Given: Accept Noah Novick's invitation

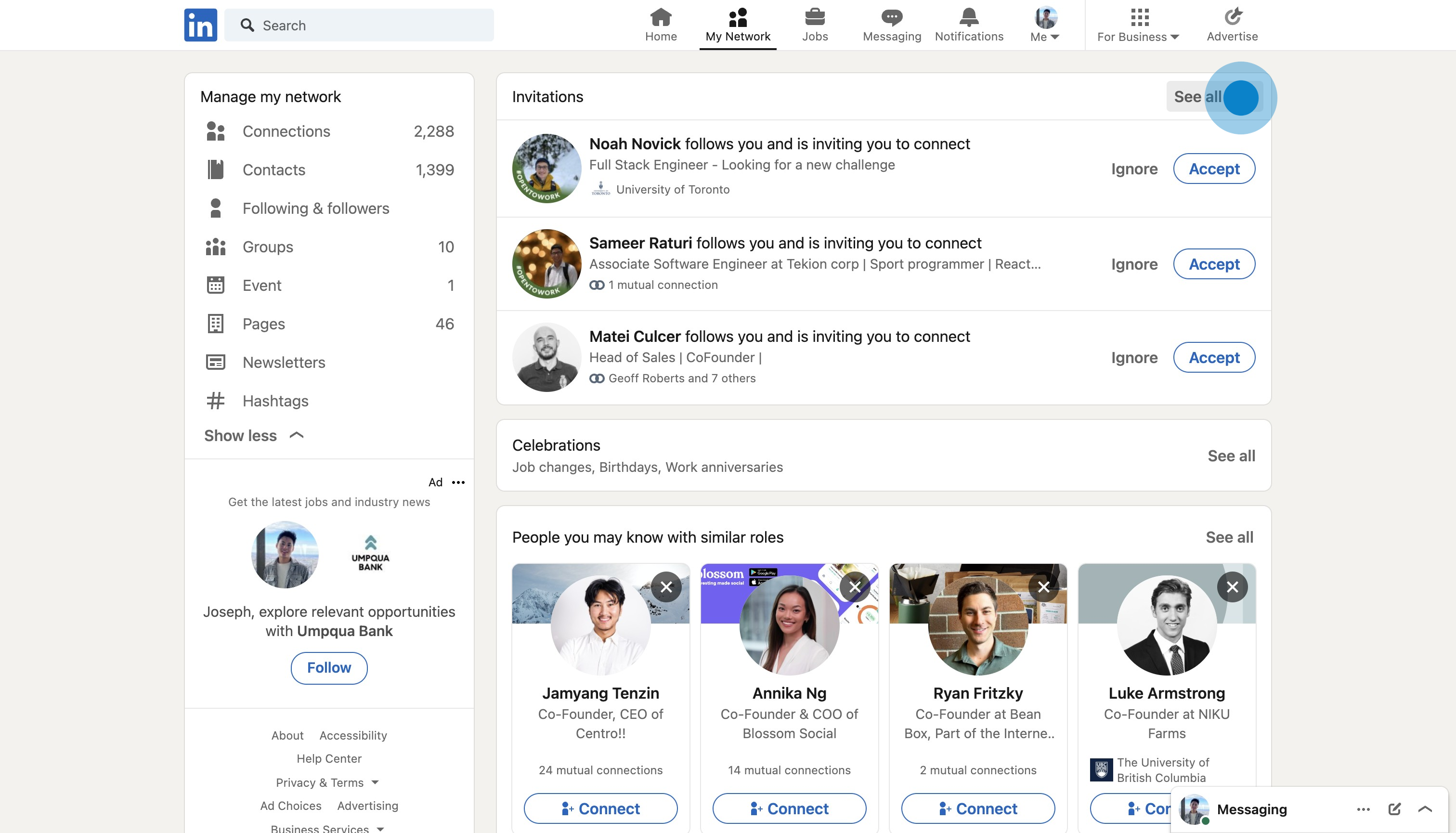Looking at the screenshot, I should tap(1214, 169).
